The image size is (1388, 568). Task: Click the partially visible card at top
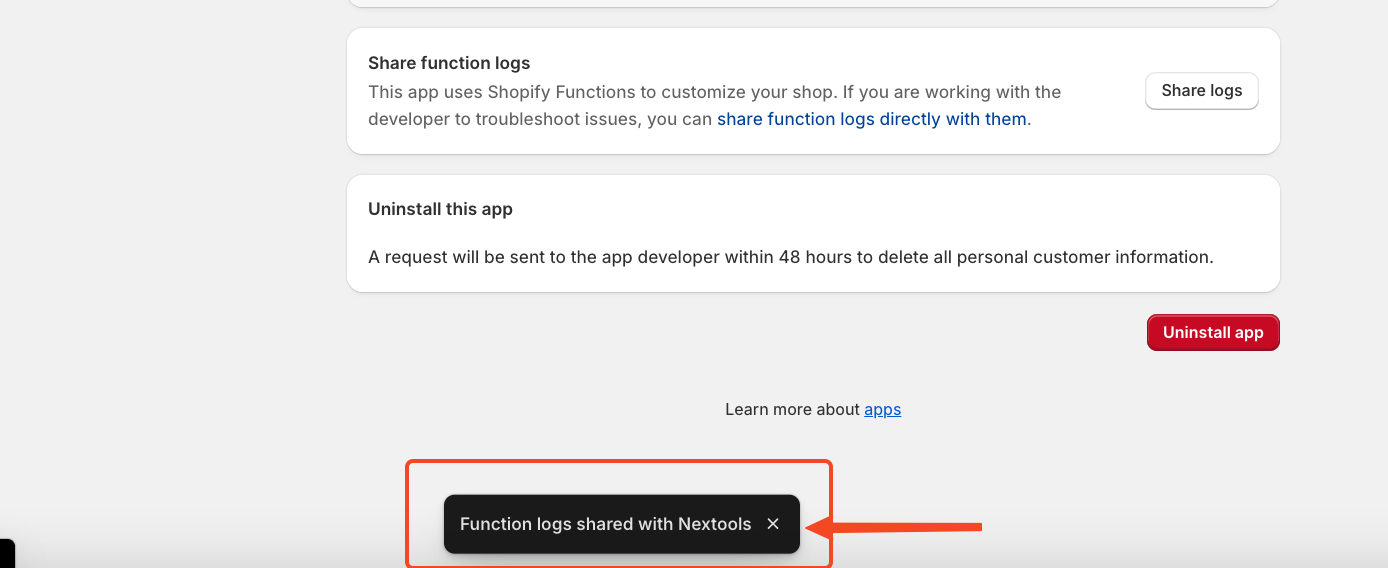[812, 3]
